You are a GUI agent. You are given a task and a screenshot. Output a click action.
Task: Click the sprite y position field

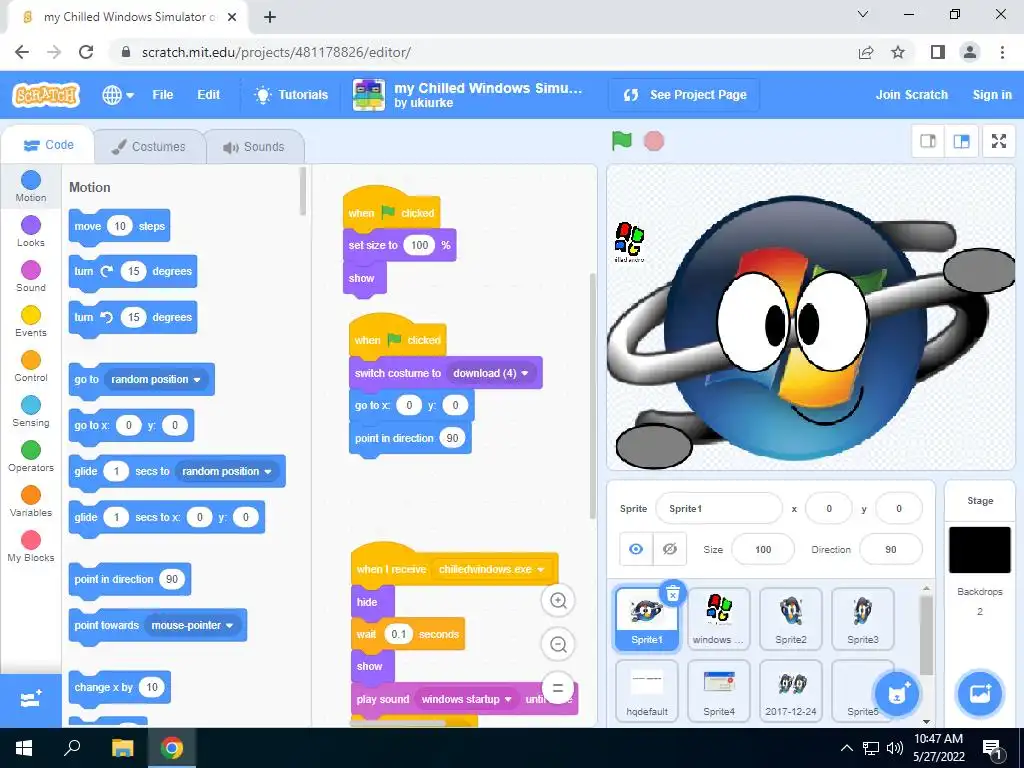[899, 509]
